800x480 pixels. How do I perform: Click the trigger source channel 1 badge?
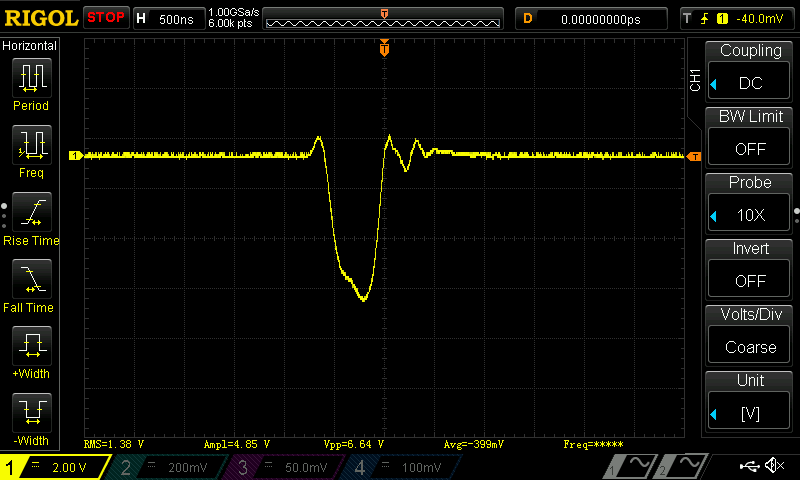(x=722, y=19)
